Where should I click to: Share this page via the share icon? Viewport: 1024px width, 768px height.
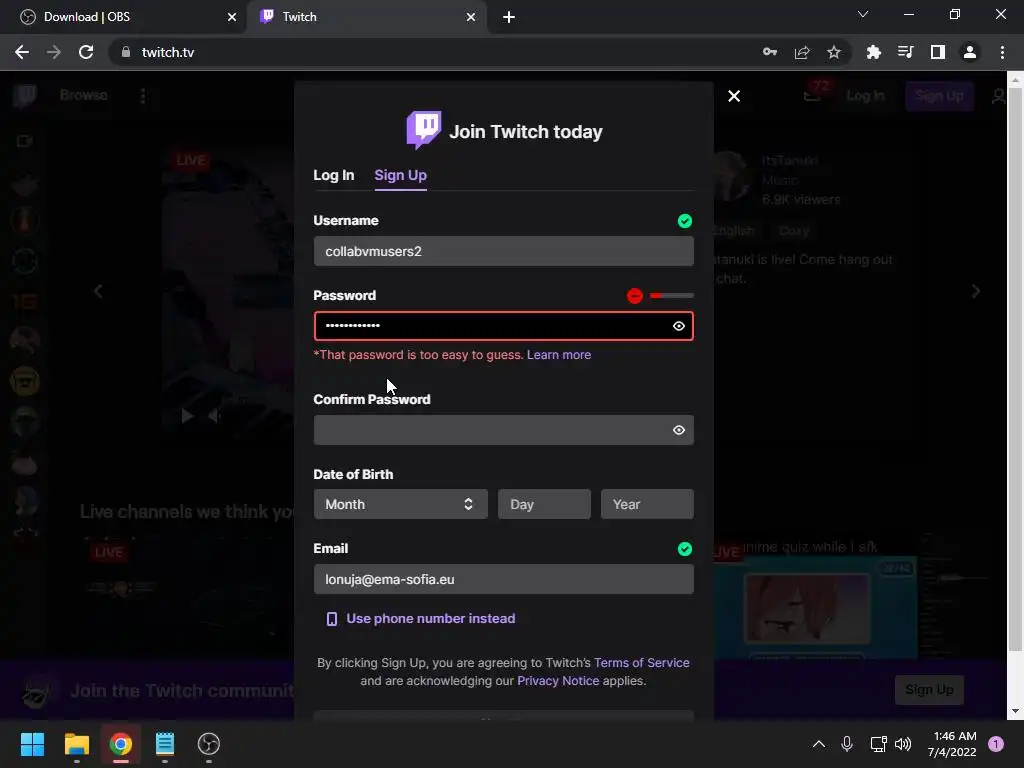click(802, 52)
